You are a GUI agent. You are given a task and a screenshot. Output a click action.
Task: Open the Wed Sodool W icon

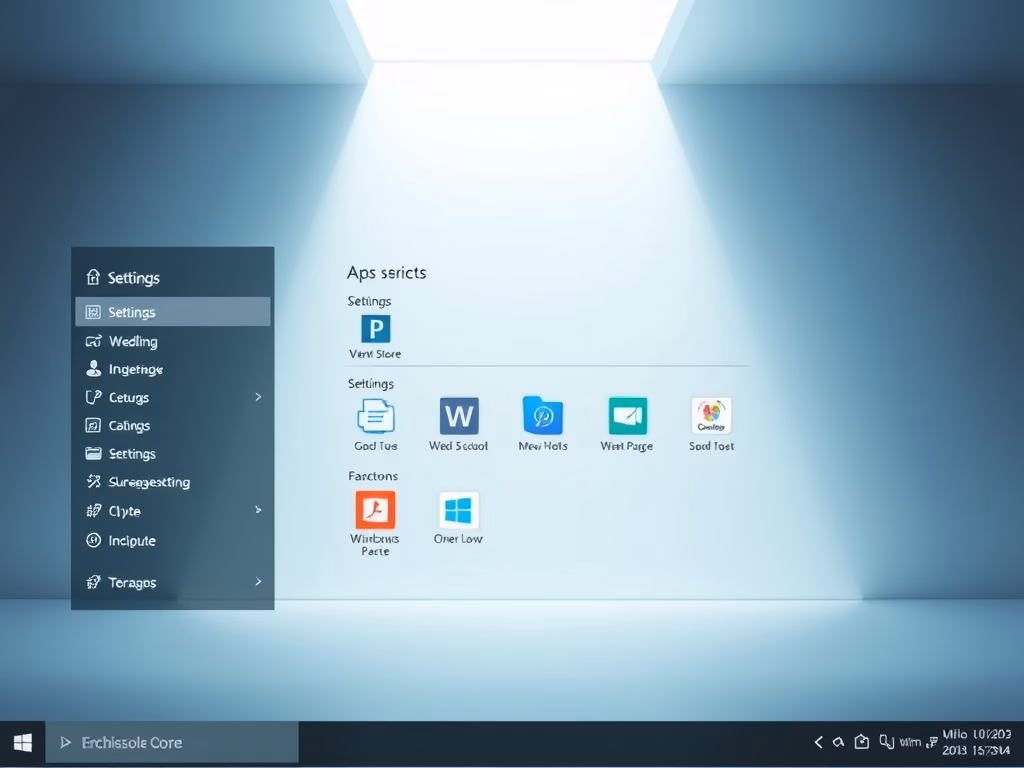tap(459, 415)
